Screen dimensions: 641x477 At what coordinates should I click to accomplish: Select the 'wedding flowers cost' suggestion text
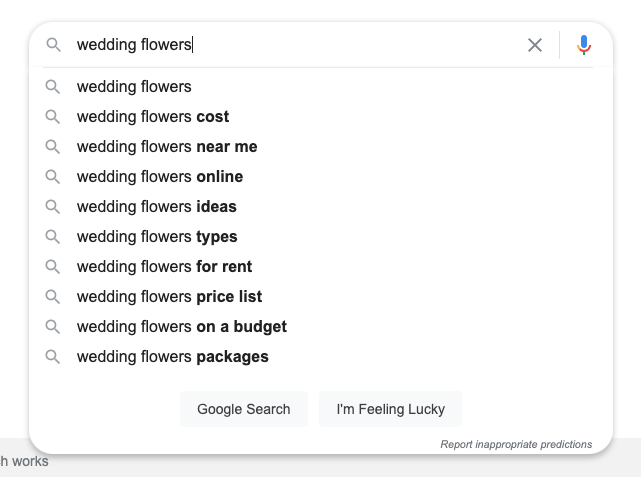click(x=153, y=117)
